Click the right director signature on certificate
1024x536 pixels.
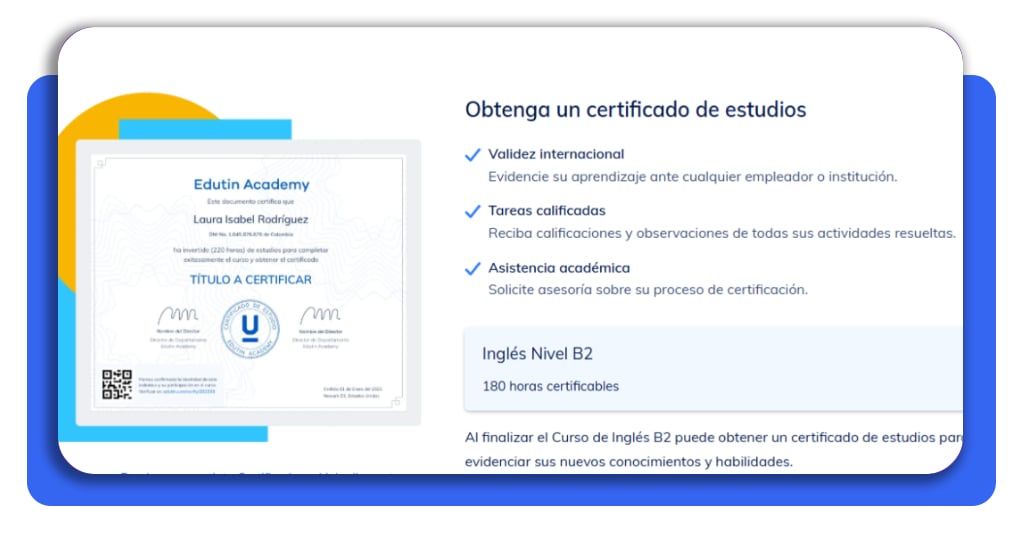click(x=320, y=315)
